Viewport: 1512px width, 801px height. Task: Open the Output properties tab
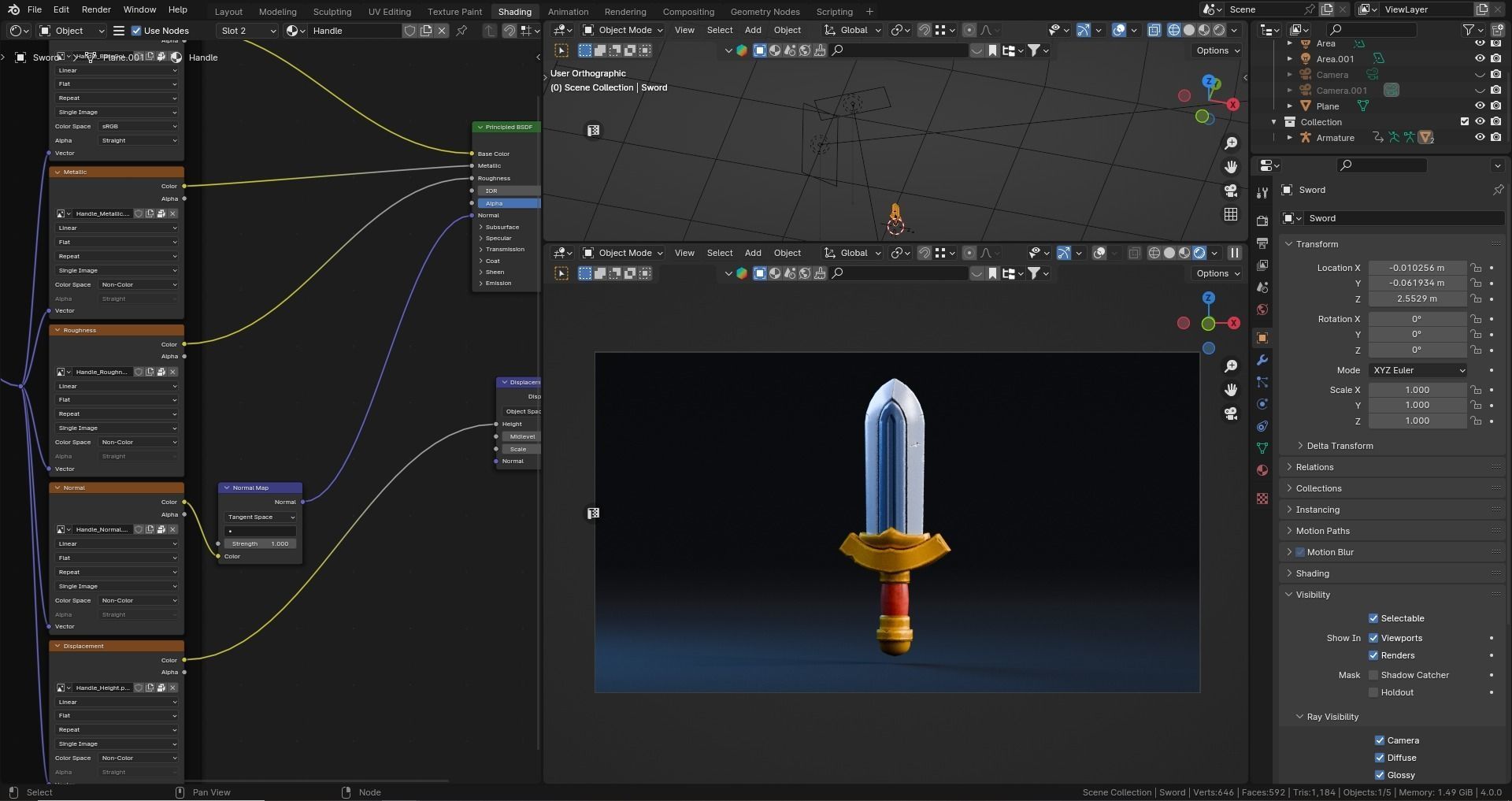click(1262, 243)
